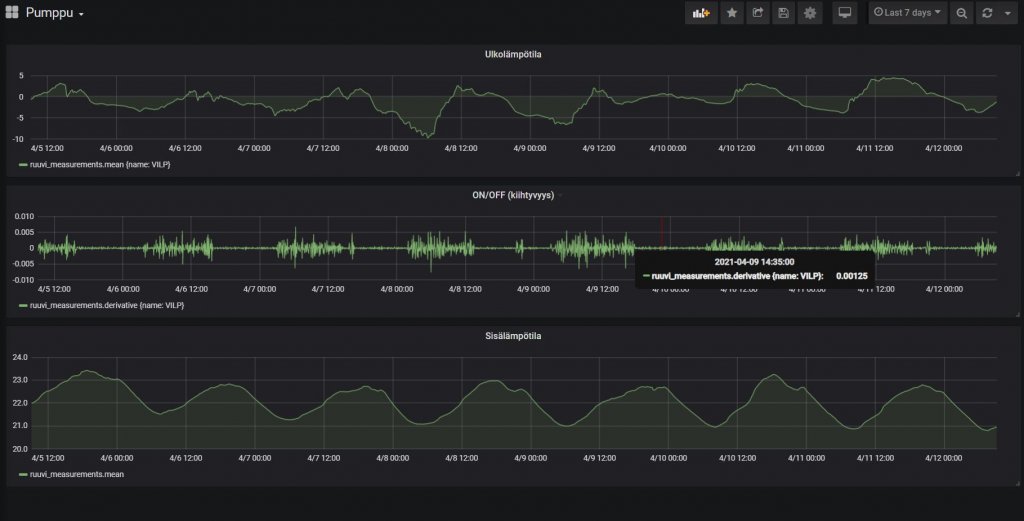Click the Grafana grid icon beside Pumppu
1024x521 pixels.
[13, 14]
